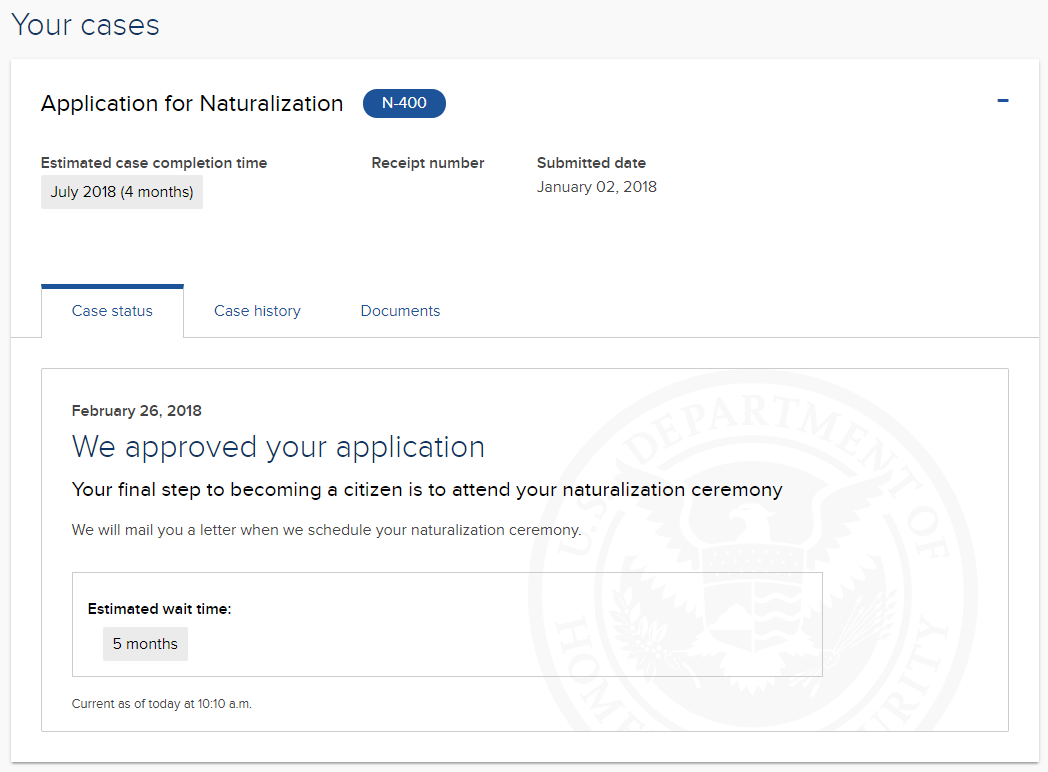This screenshot has width=1048, height=772.
Task: Click the February 26, 2018 status date
Action: pos(136,411)
